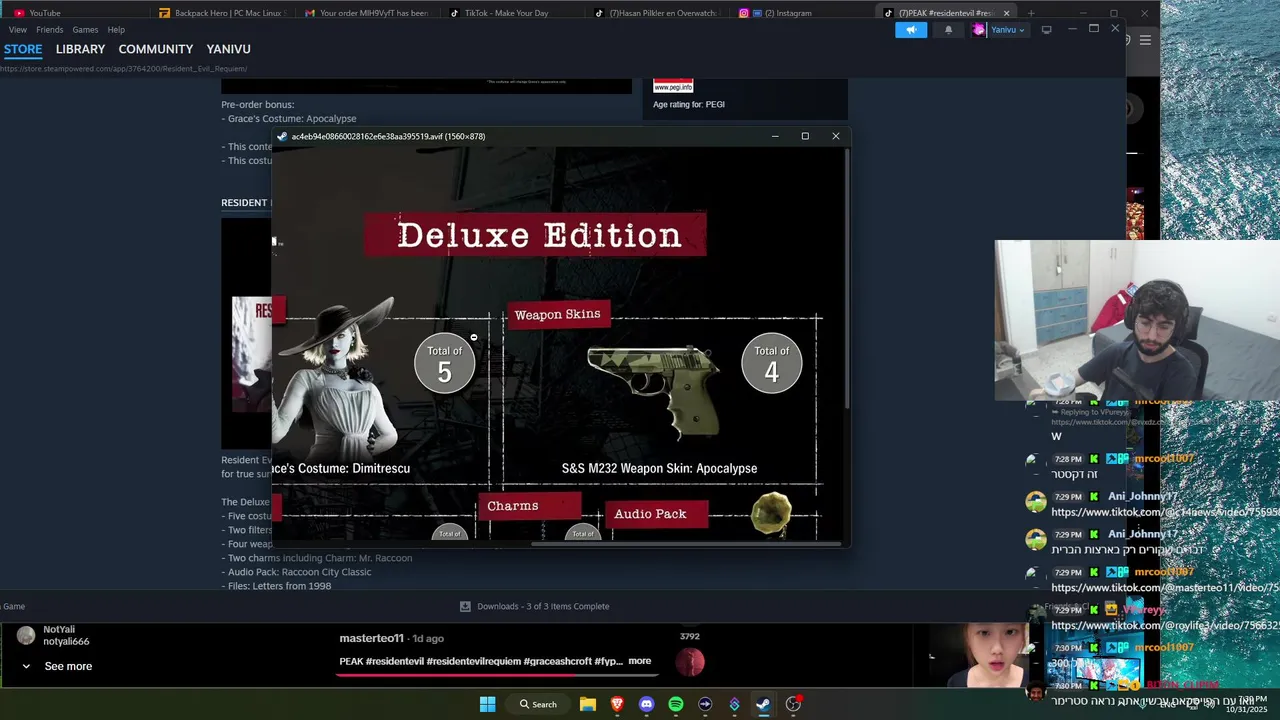Click the webcam overlay of streamer
This screenshot has width=1280, height=720.
tap(1137, 320)
